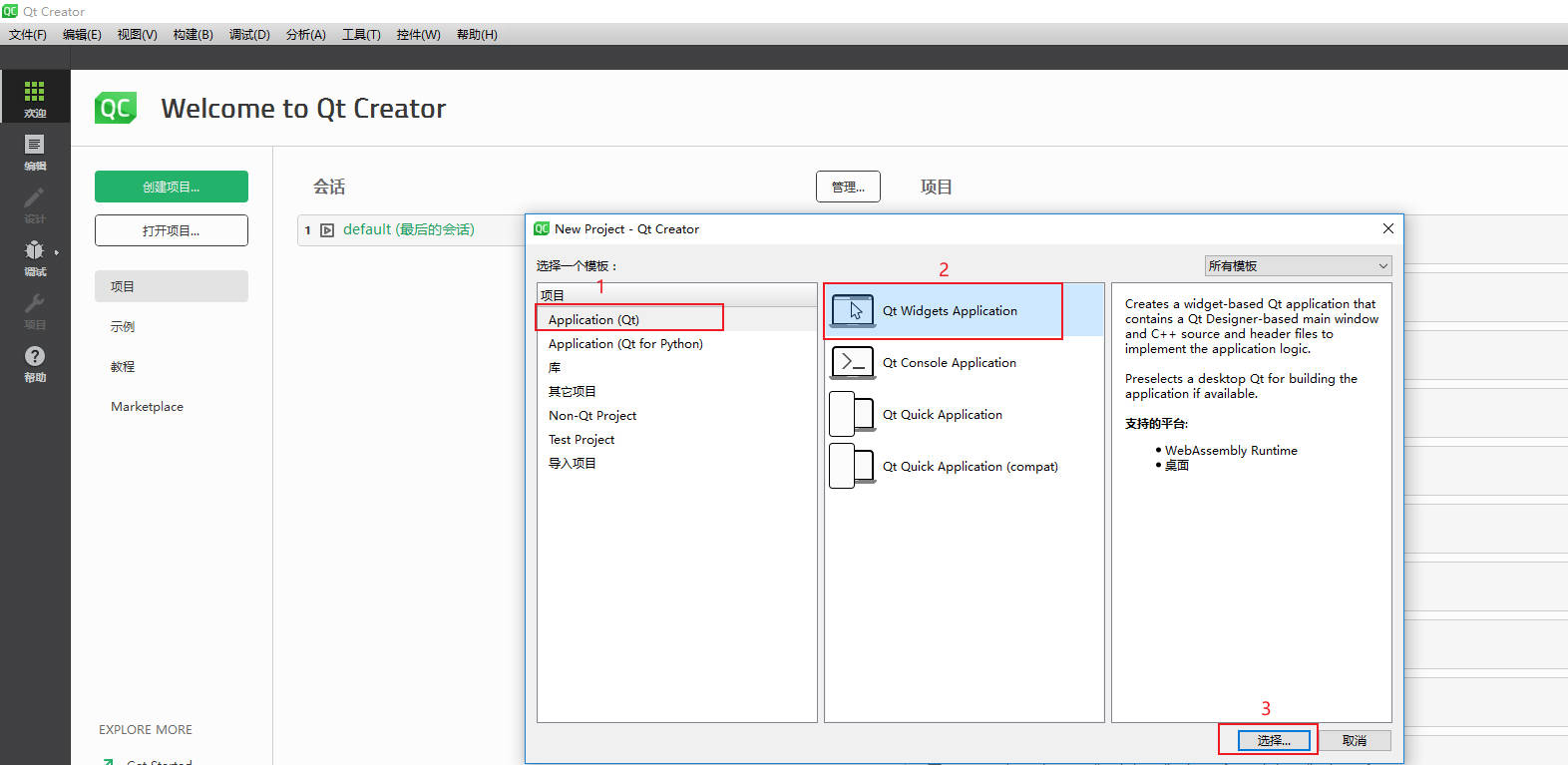Click the Qt Quick Application device icon

[x=852, y=415]
